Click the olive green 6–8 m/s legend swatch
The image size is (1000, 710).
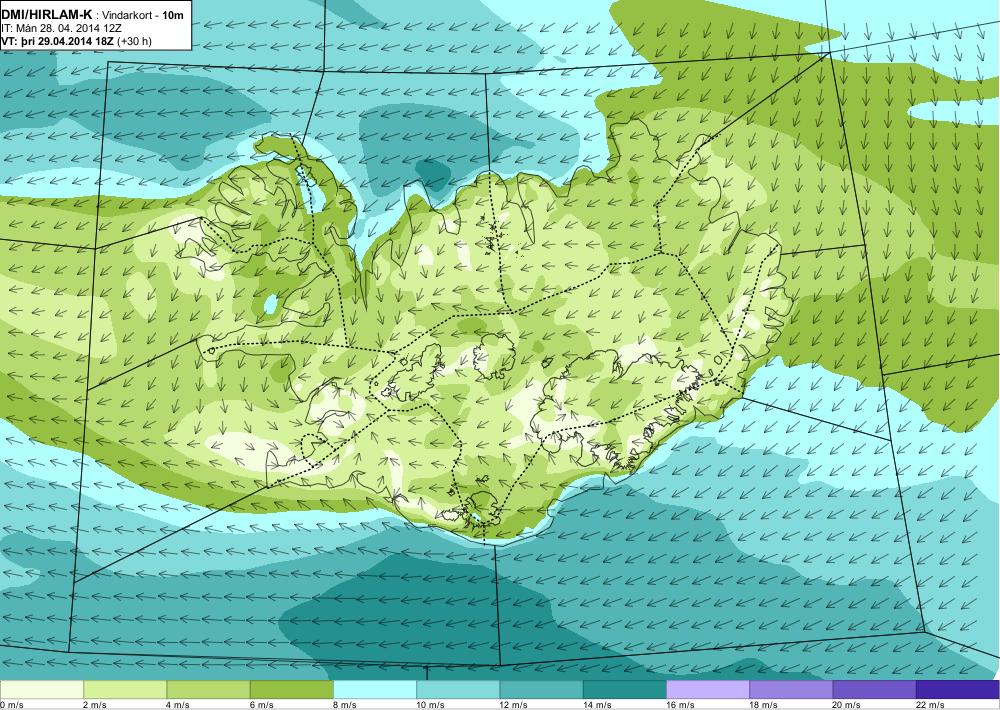click(291, 689)
